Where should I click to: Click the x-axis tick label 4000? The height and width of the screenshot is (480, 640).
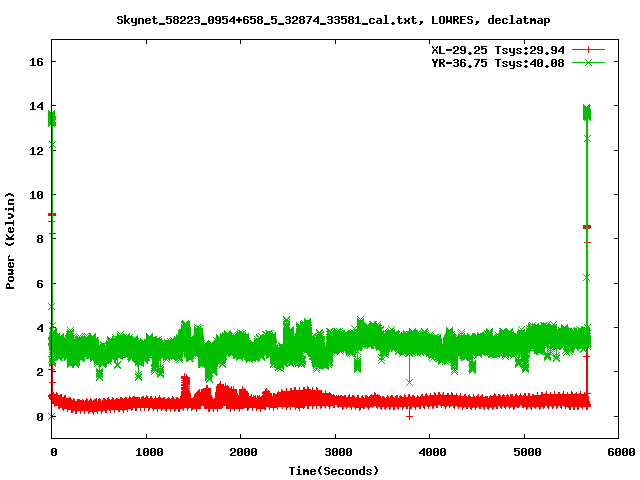coord(432,452)
